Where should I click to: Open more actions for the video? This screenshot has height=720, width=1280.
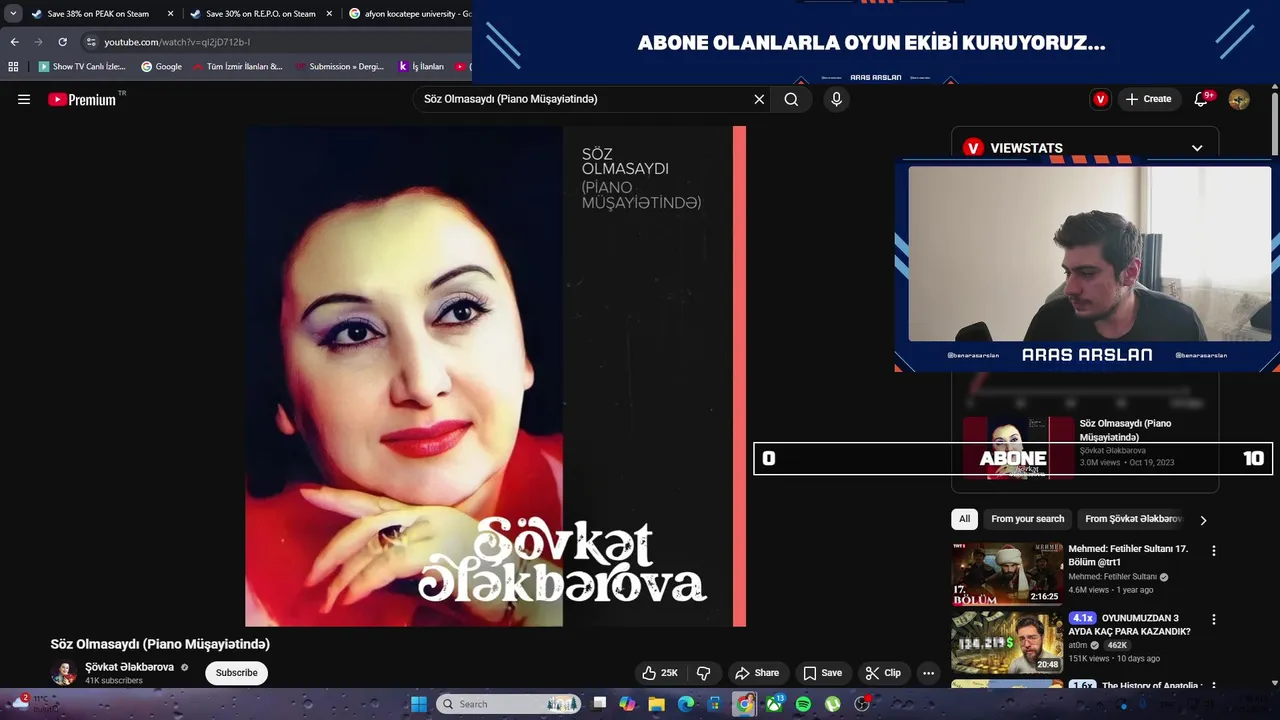(928, 673)
